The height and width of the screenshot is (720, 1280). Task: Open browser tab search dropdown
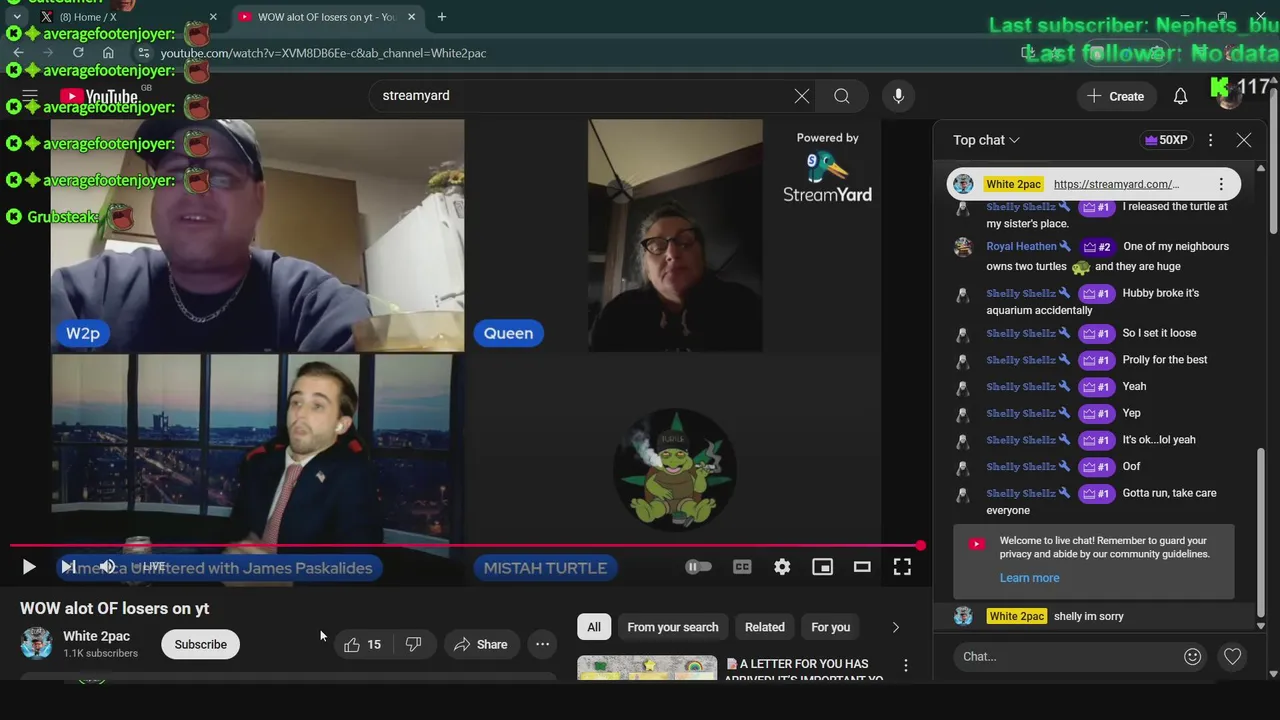click(17, 17)
